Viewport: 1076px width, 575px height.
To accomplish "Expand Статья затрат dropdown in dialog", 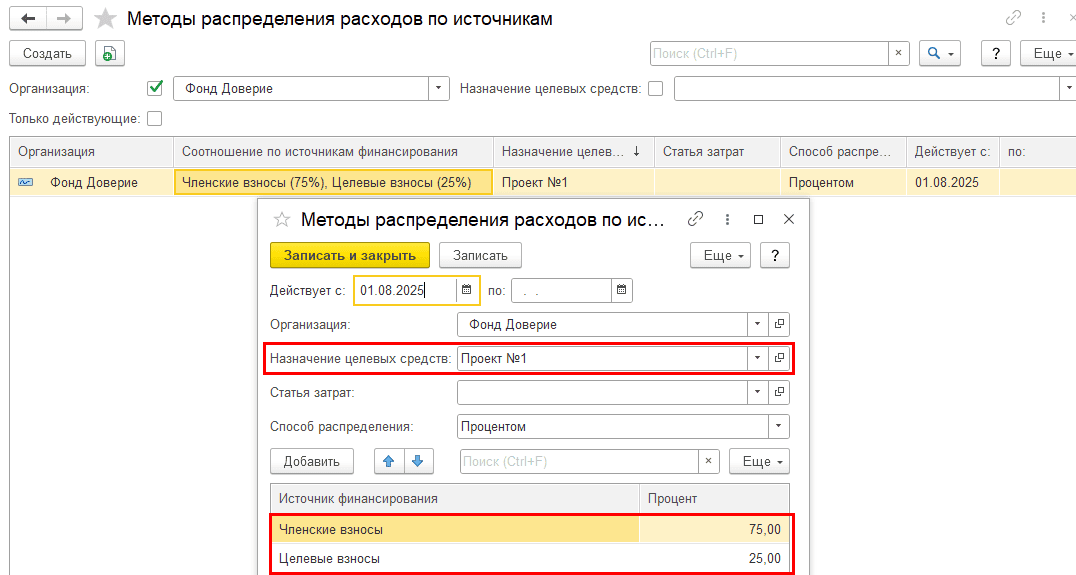I will [757, 392].
